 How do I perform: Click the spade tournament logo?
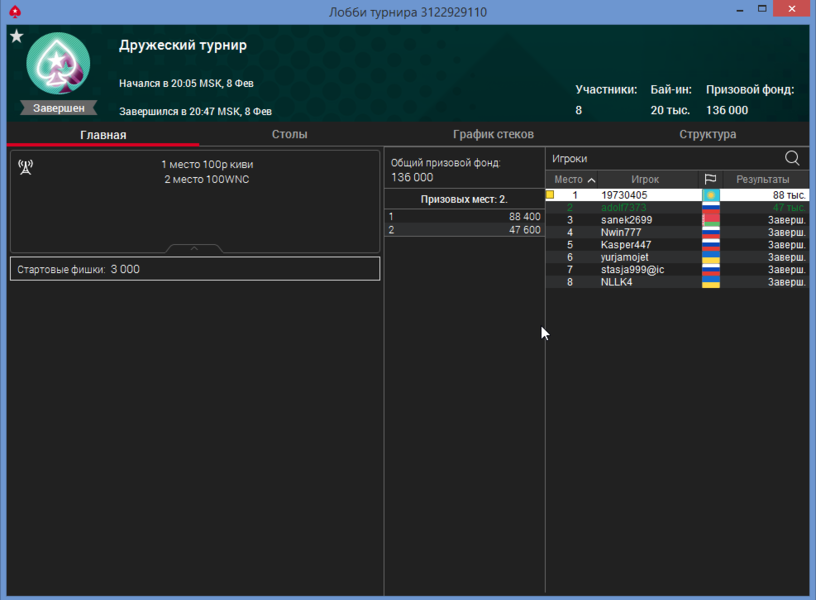coord(58,65)
